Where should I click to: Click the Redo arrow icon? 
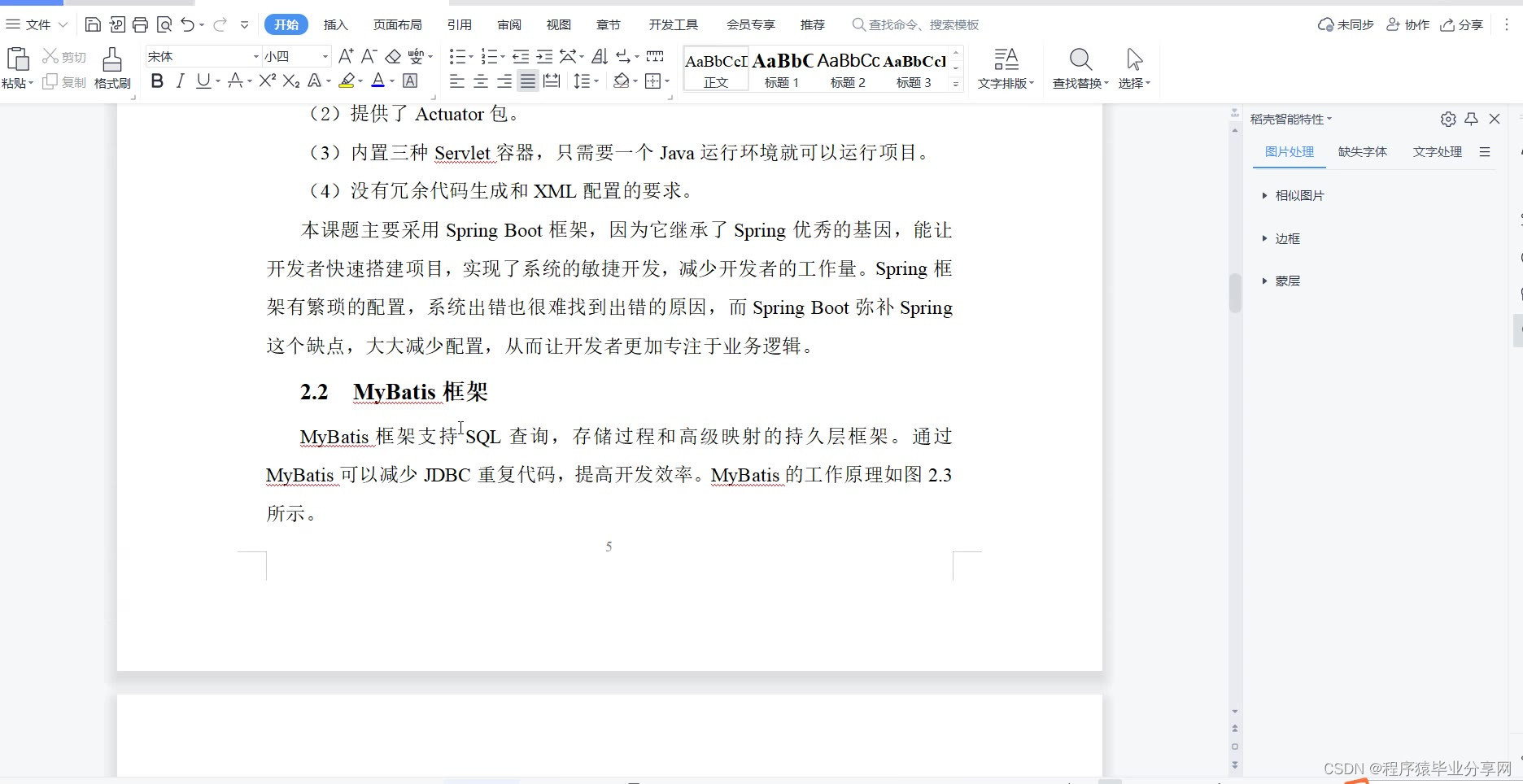(220, 24)
